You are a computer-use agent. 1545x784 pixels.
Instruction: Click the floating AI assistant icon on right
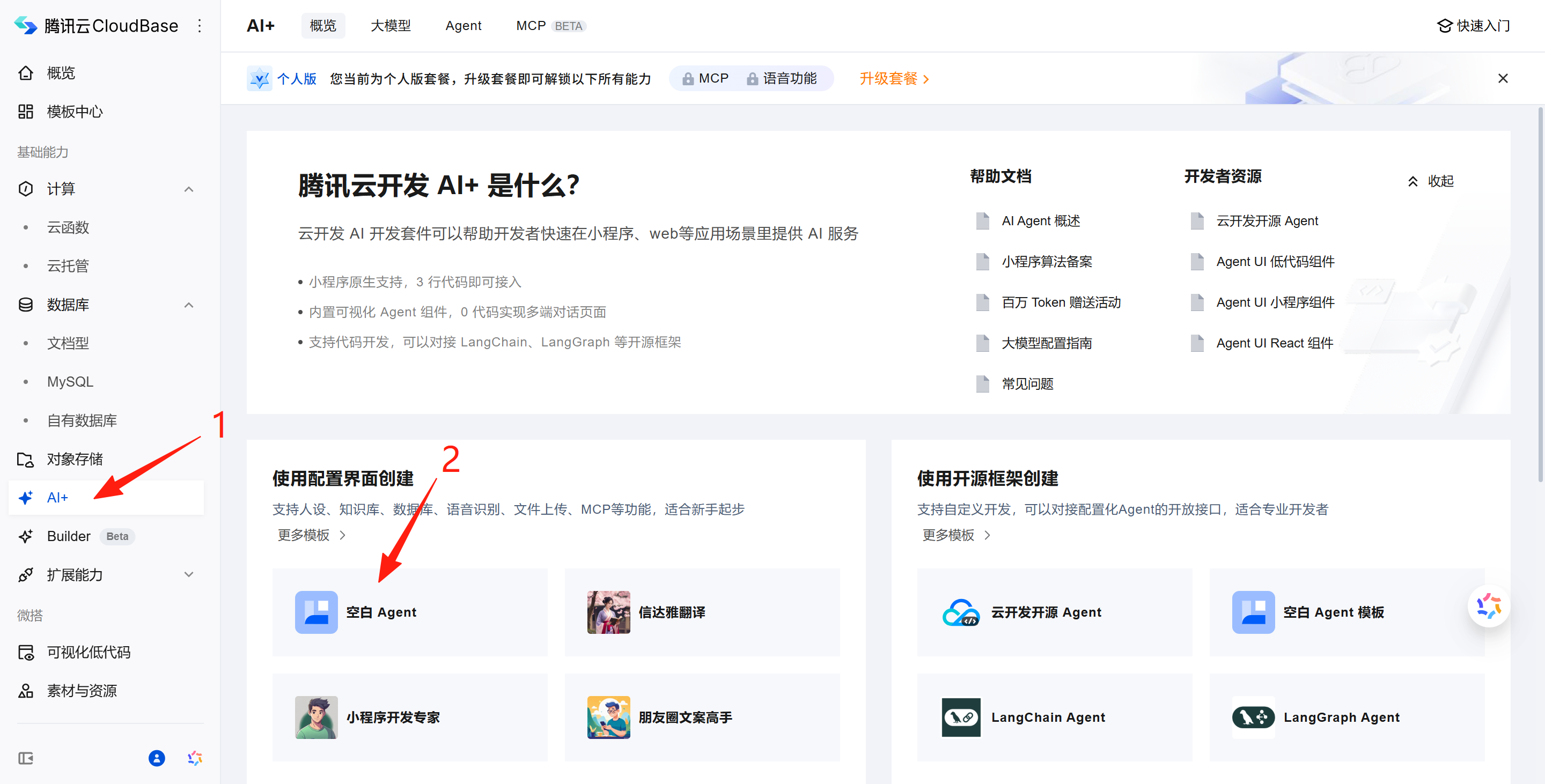click(x=1488, y=606)
